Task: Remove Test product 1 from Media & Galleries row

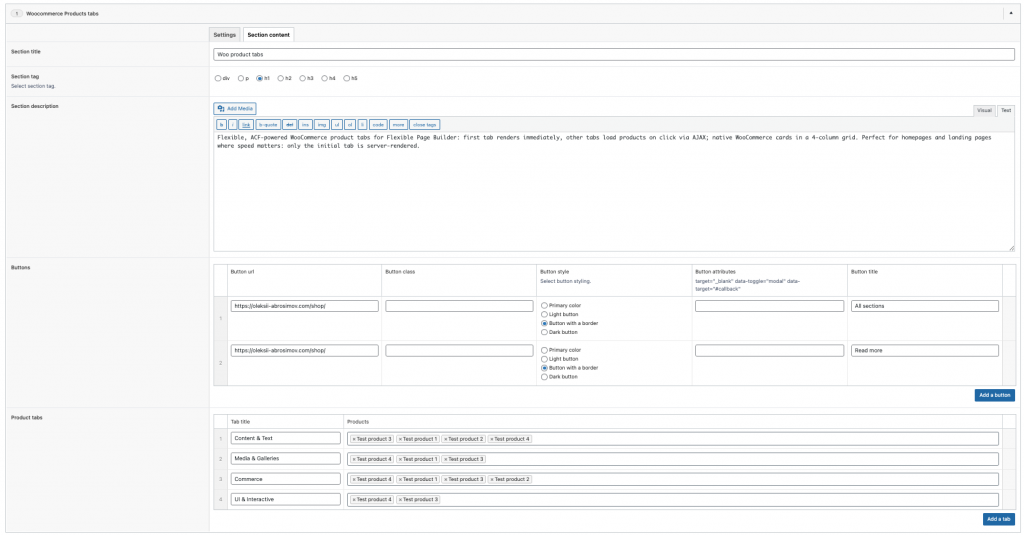Action: click(x=400, y=459)
